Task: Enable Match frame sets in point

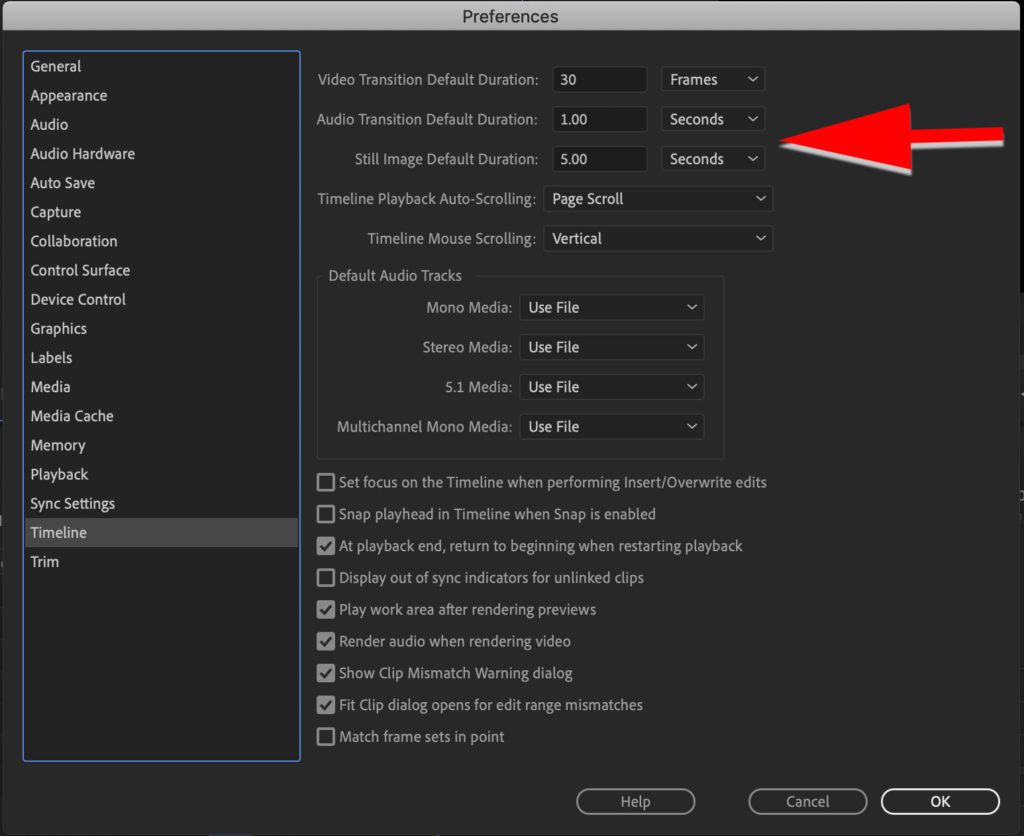Action: pyautogui.click(x=325, y=737)
